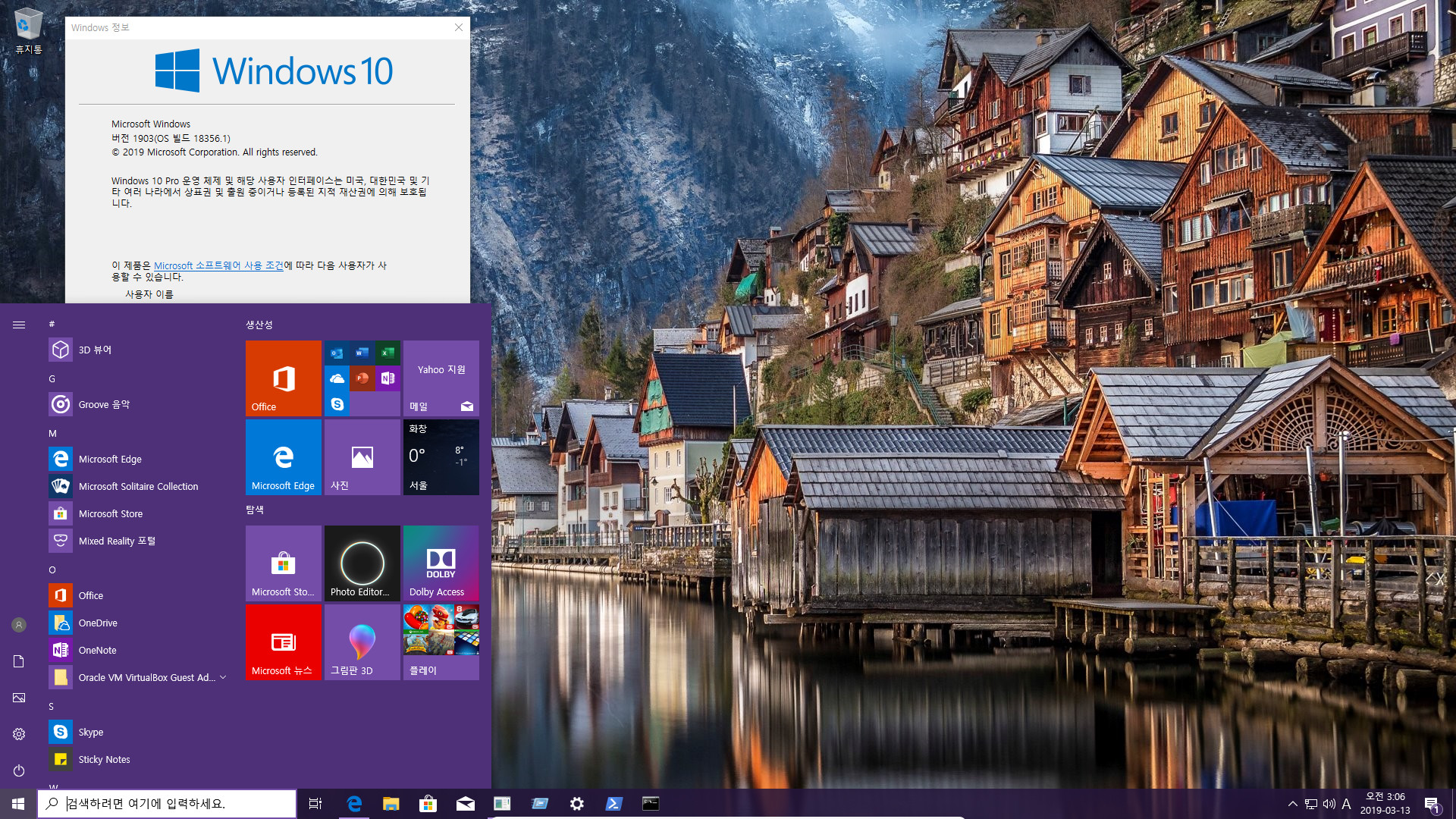The image size is (1456, 819).
Task: Open Documents from the Start sidebar
Action: tap(19, 661)
